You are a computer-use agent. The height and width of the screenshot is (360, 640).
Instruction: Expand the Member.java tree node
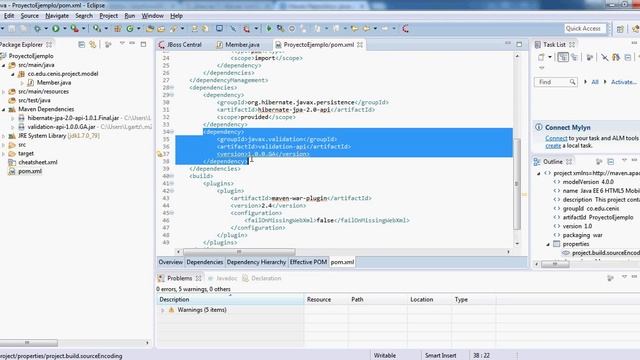click(22, 83)
